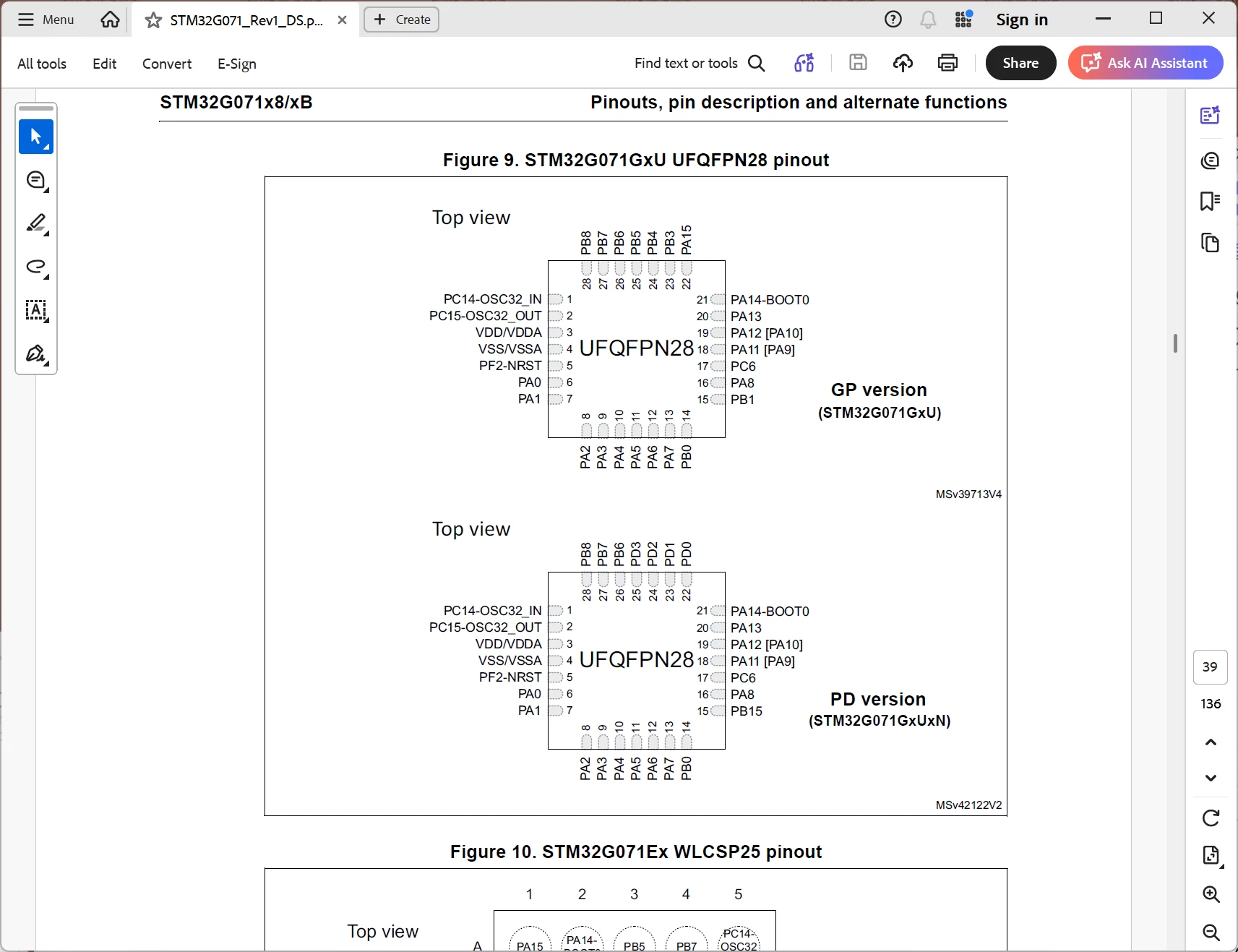Close the STM32G071_Rev1_DS tab
1238x952 pixels.
[343, 20]
